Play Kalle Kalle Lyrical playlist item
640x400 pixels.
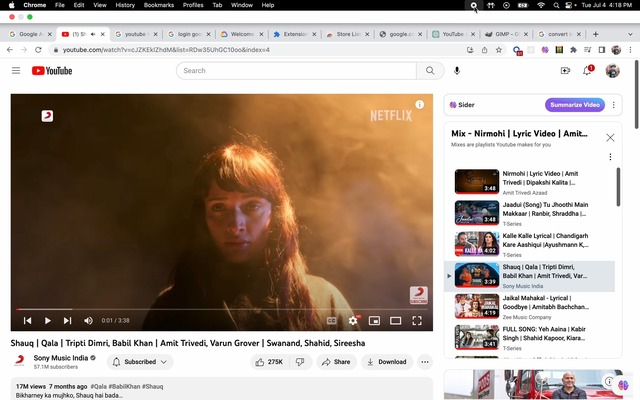tap(529, 244)
